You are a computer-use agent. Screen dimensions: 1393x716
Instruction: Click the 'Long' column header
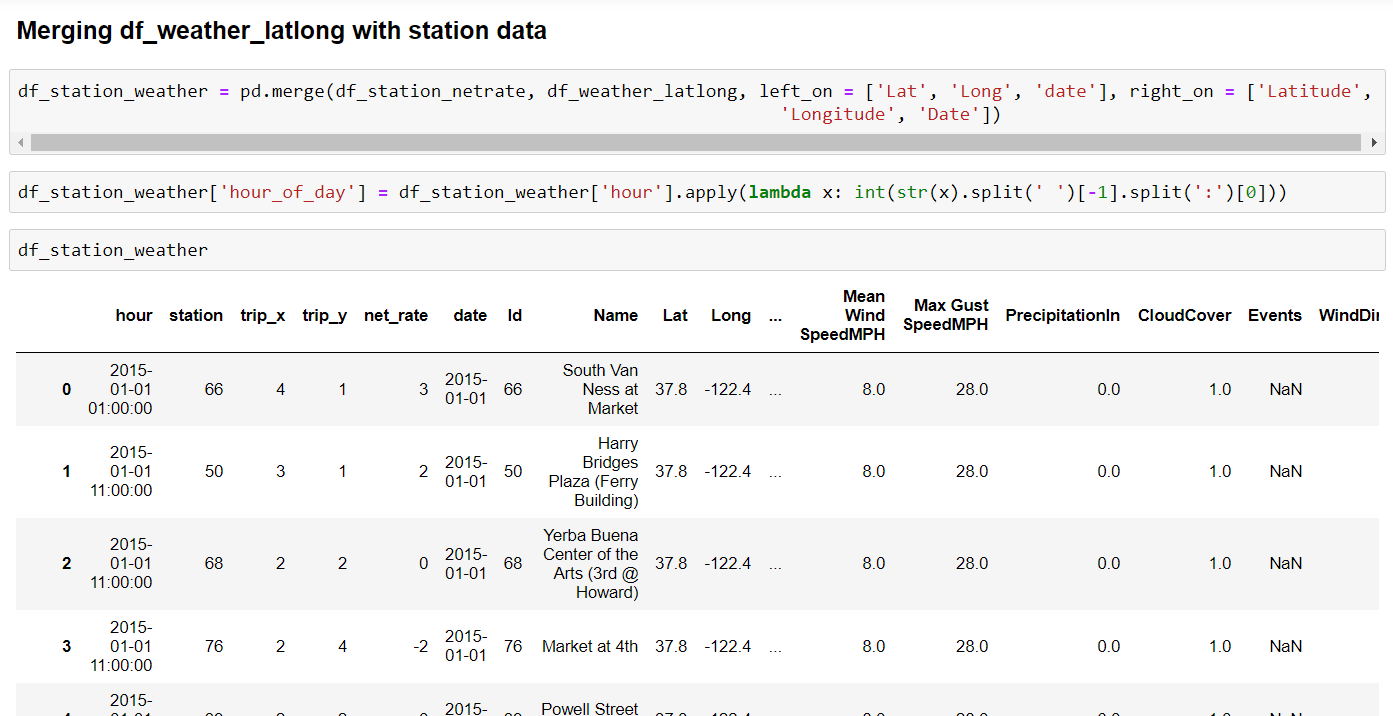pos(731,316)
